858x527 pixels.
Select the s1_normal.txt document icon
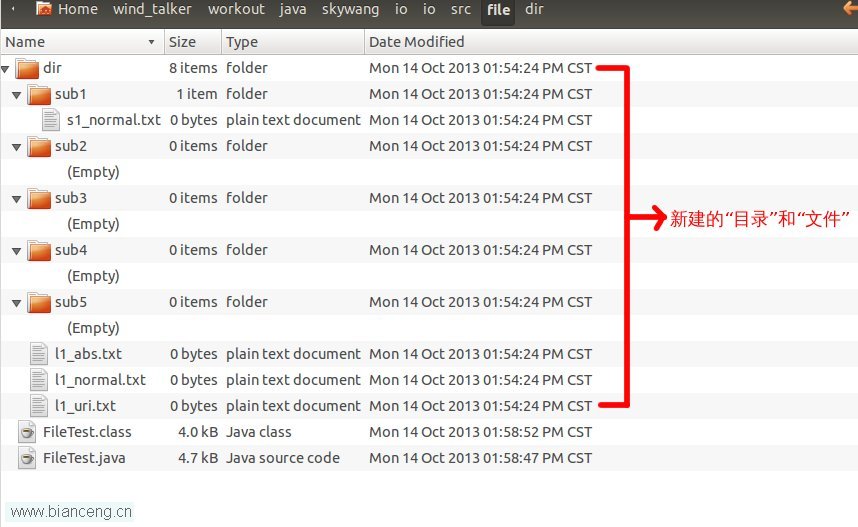[x=50, y=120]
